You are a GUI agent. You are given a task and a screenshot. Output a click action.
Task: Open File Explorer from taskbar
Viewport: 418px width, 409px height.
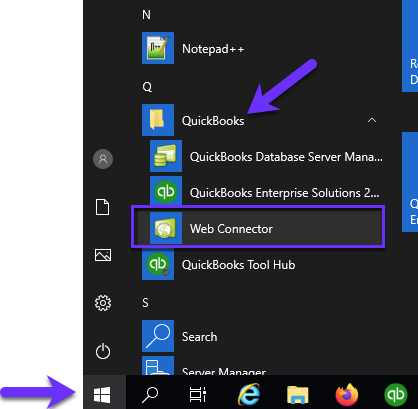297,395
